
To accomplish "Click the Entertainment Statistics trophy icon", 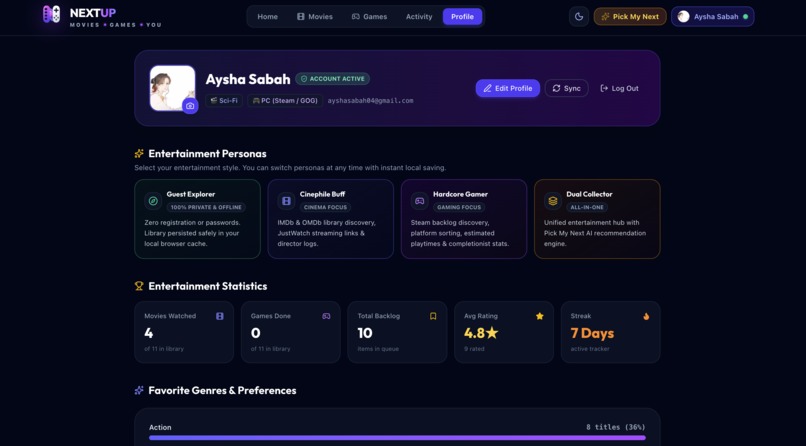I will point(139,286).
